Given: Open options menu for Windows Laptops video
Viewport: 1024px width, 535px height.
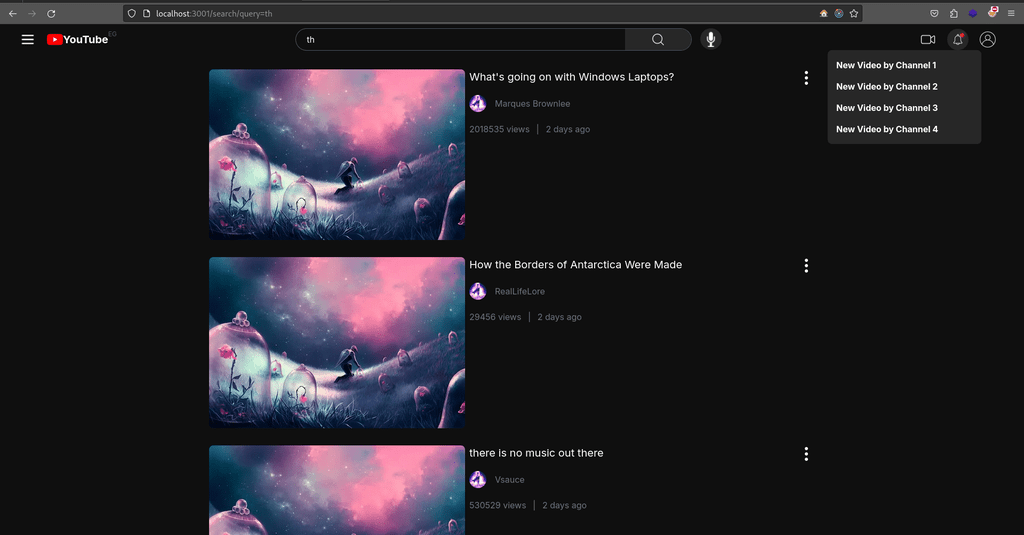Looking at the screenshot, I should (x=806, y=78).
